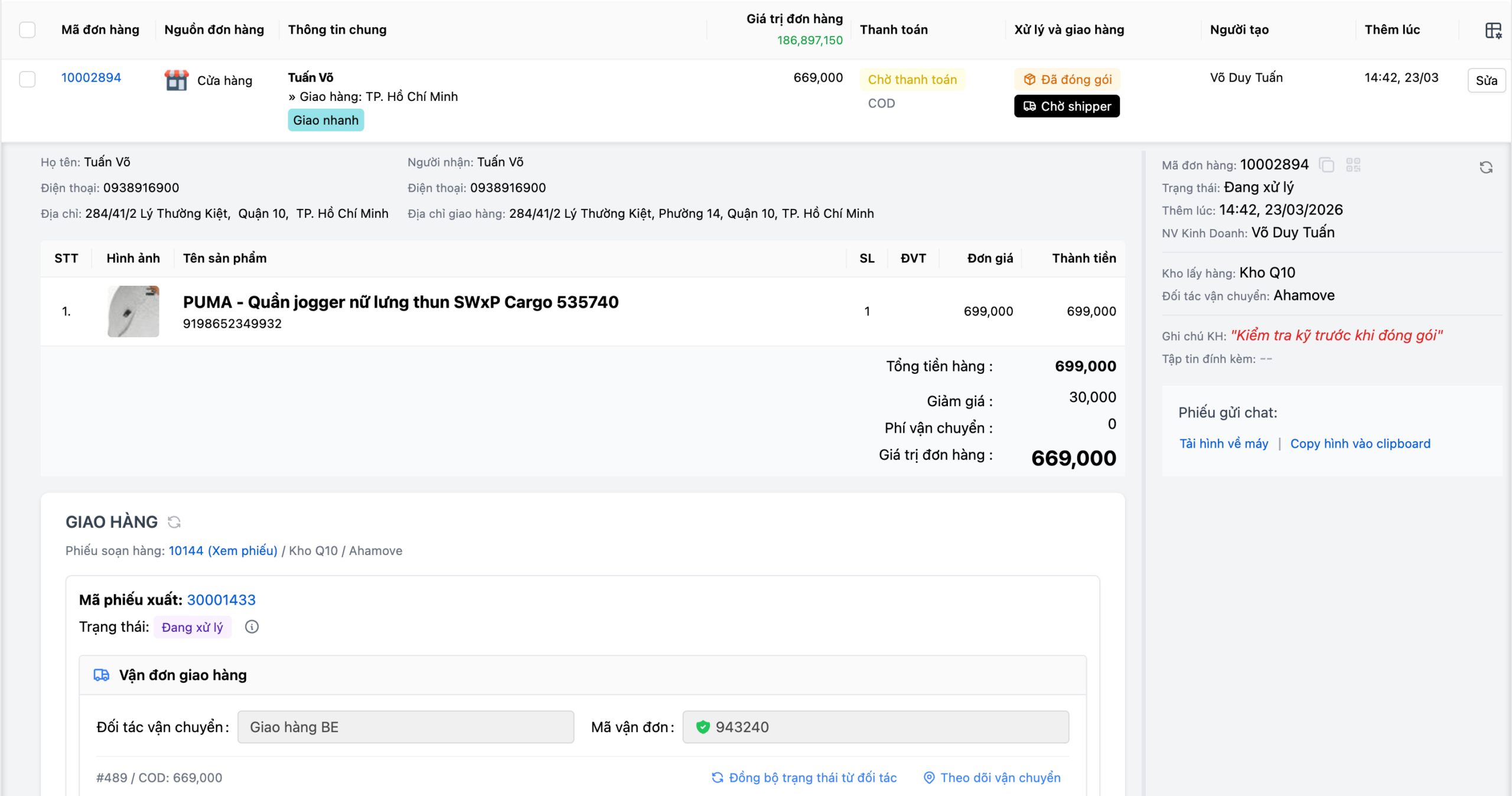Open order link 10002894
This screenshot has width=1512, height=796.
tap(91, 77)
